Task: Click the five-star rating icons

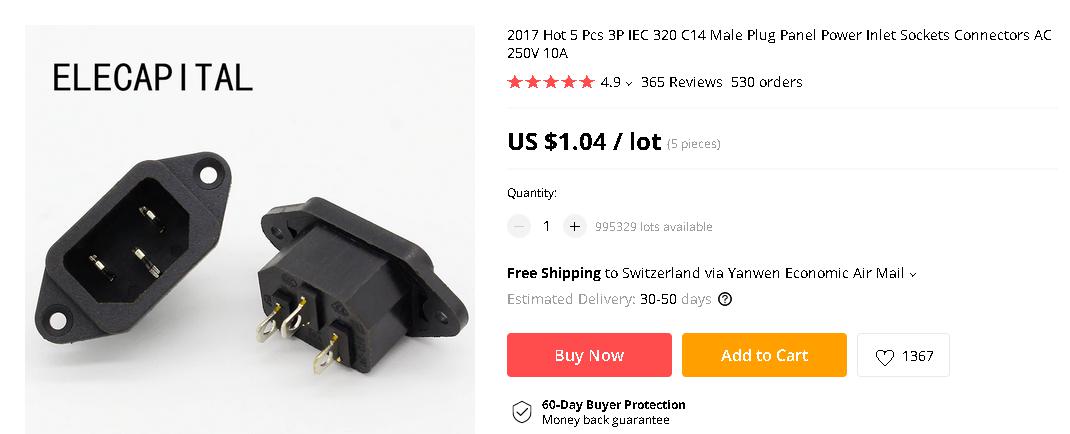Action: click(x=551, y=83)
